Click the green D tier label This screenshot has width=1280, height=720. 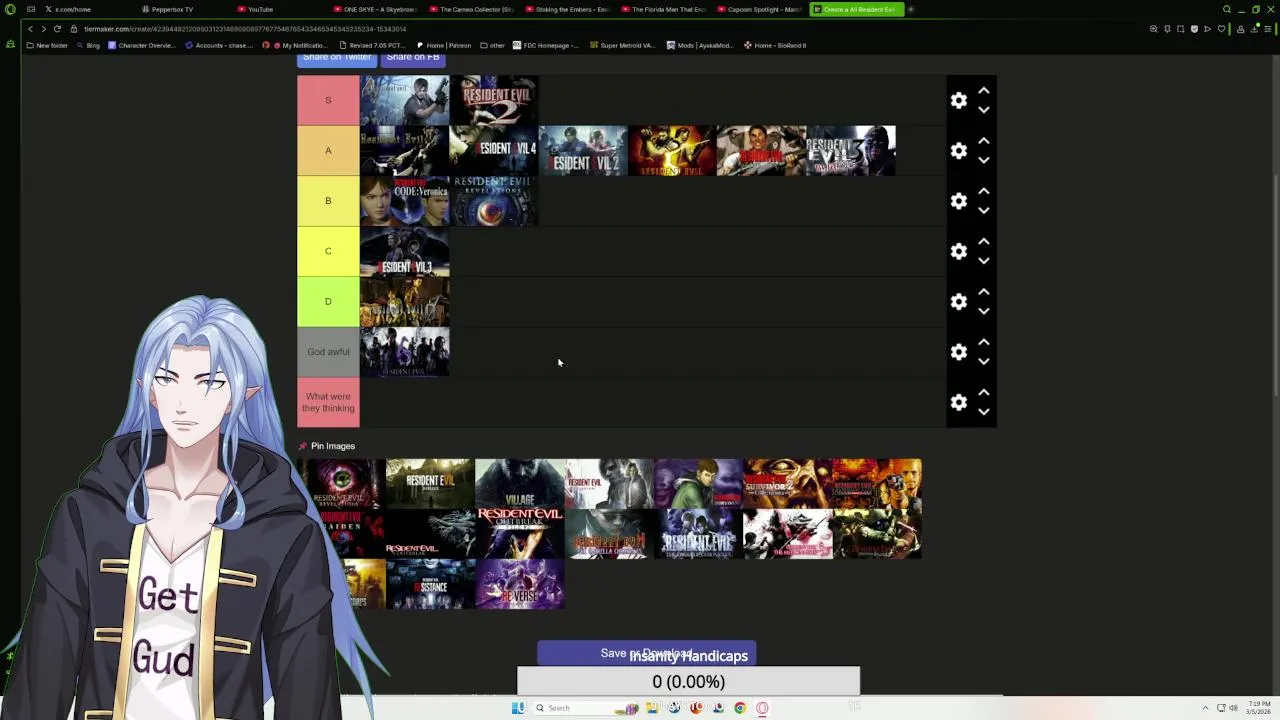[x=328, y=301]
